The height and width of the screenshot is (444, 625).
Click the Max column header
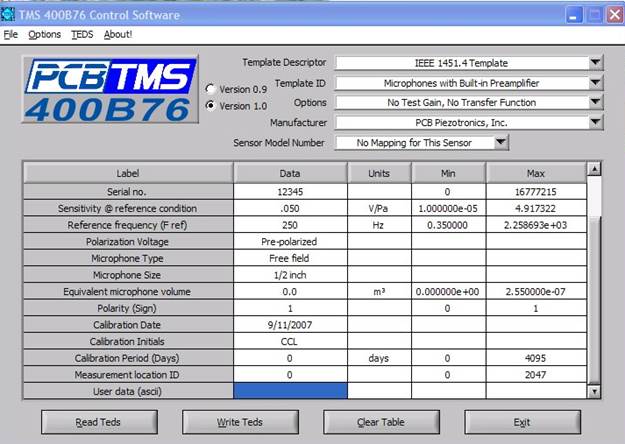click(536, 173)
